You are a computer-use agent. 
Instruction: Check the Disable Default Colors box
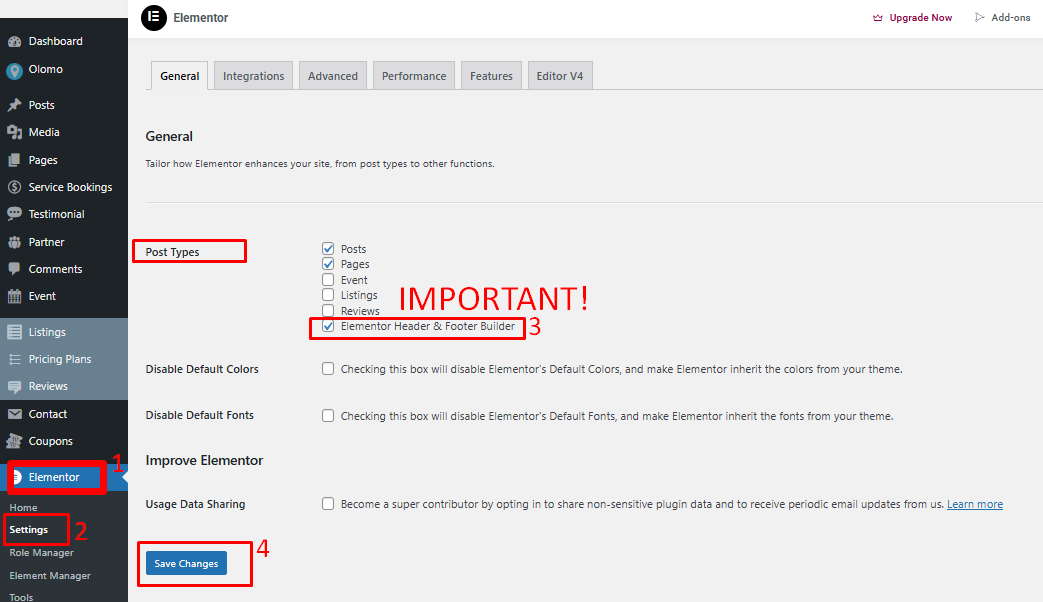pos(328,369)
